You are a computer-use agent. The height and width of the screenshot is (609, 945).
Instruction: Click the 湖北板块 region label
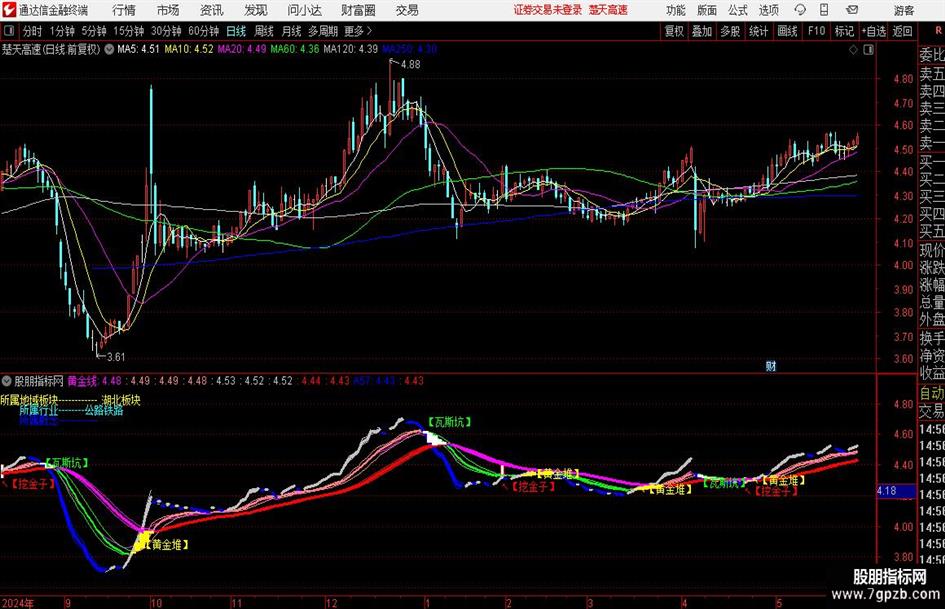pos(121,400)
